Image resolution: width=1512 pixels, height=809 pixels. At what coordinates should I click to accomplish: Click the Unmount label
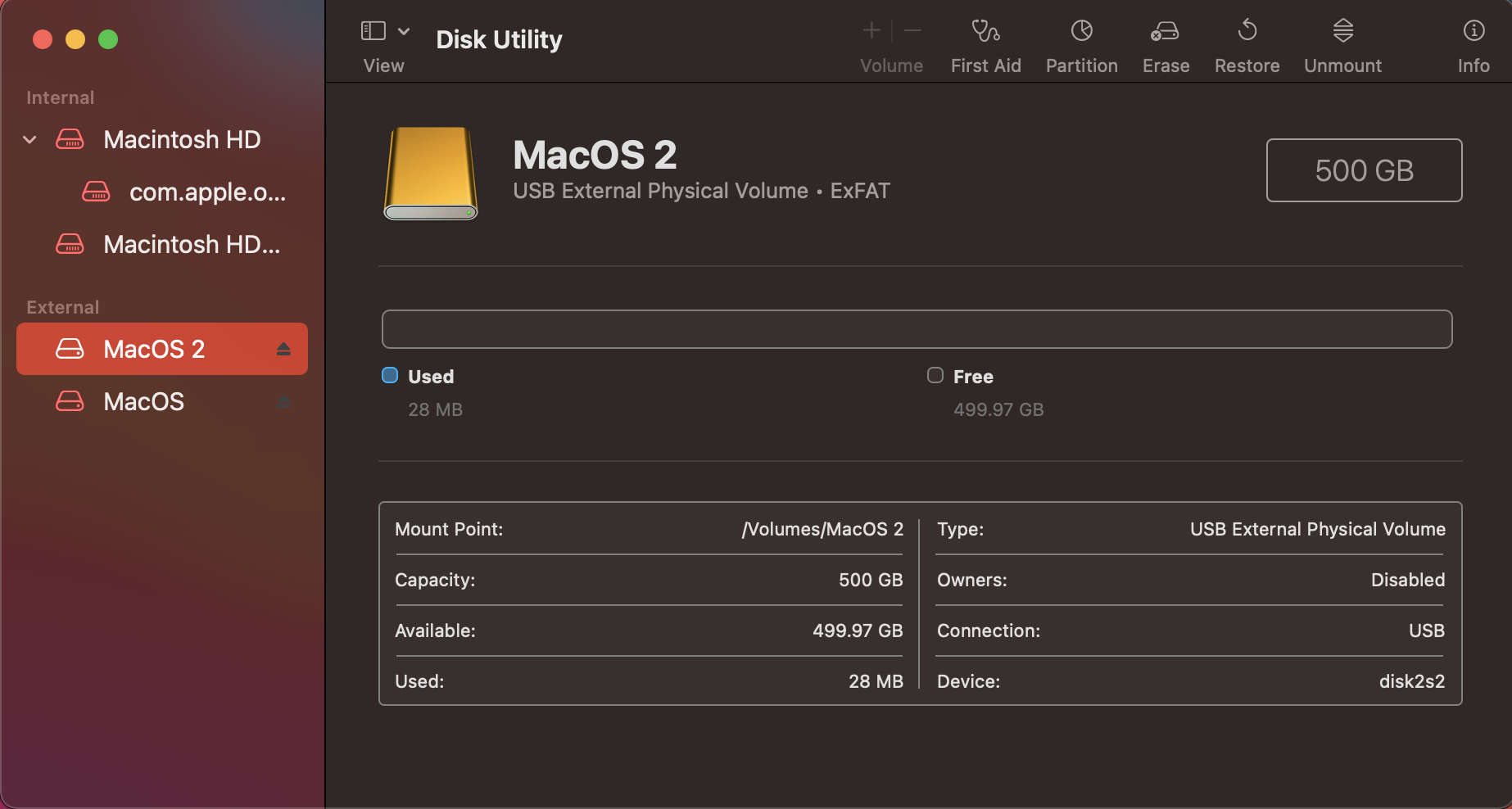tap(1342, 66)
